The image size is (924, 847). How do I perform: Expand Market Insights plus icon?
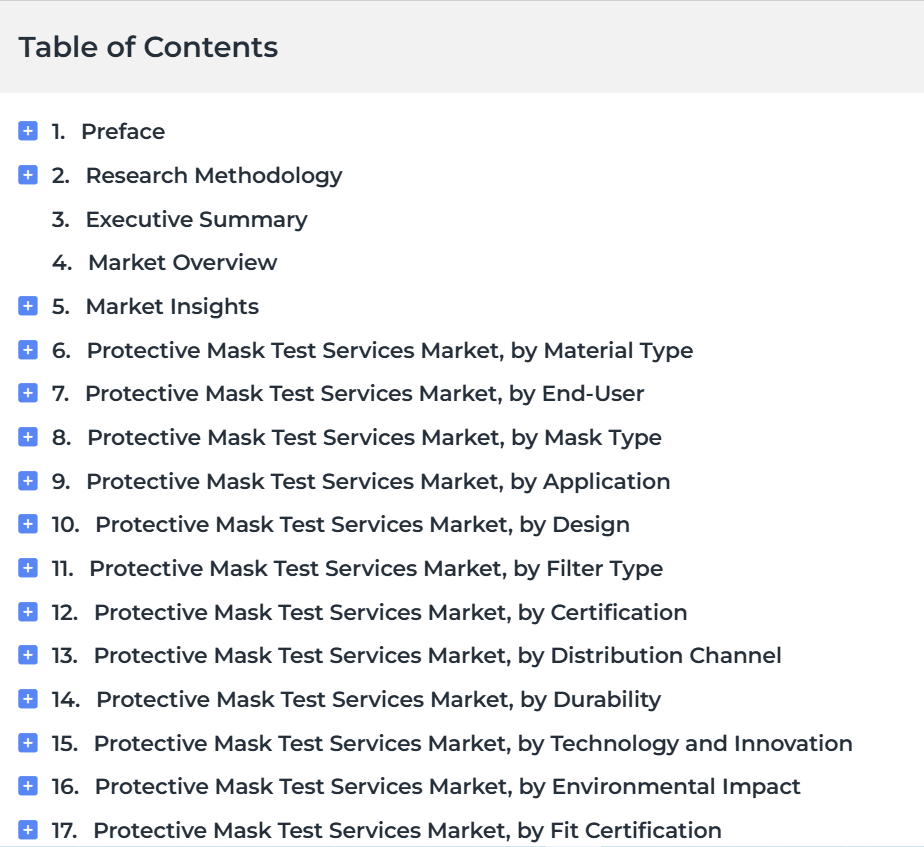click(x=28, y=306)
